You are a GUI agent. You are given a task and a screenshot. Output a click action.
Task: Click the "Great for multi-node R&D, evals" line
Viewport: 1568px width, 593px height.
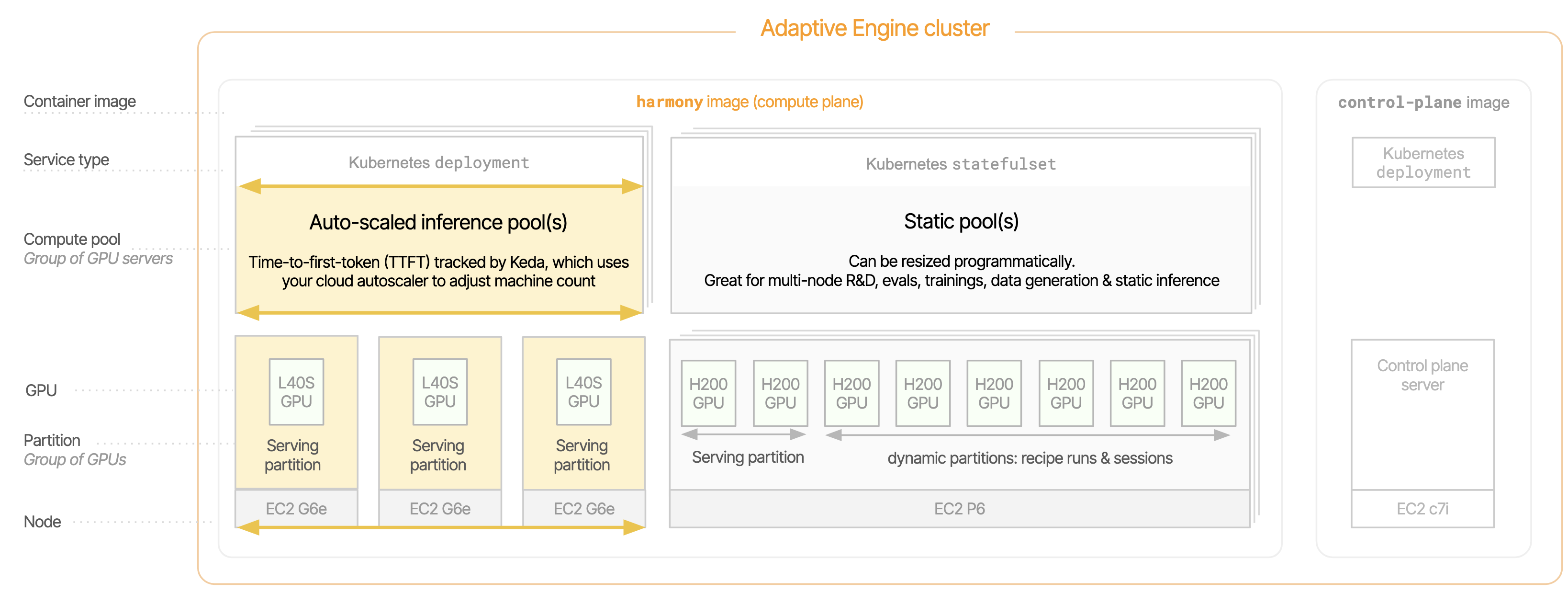[962, 280]
